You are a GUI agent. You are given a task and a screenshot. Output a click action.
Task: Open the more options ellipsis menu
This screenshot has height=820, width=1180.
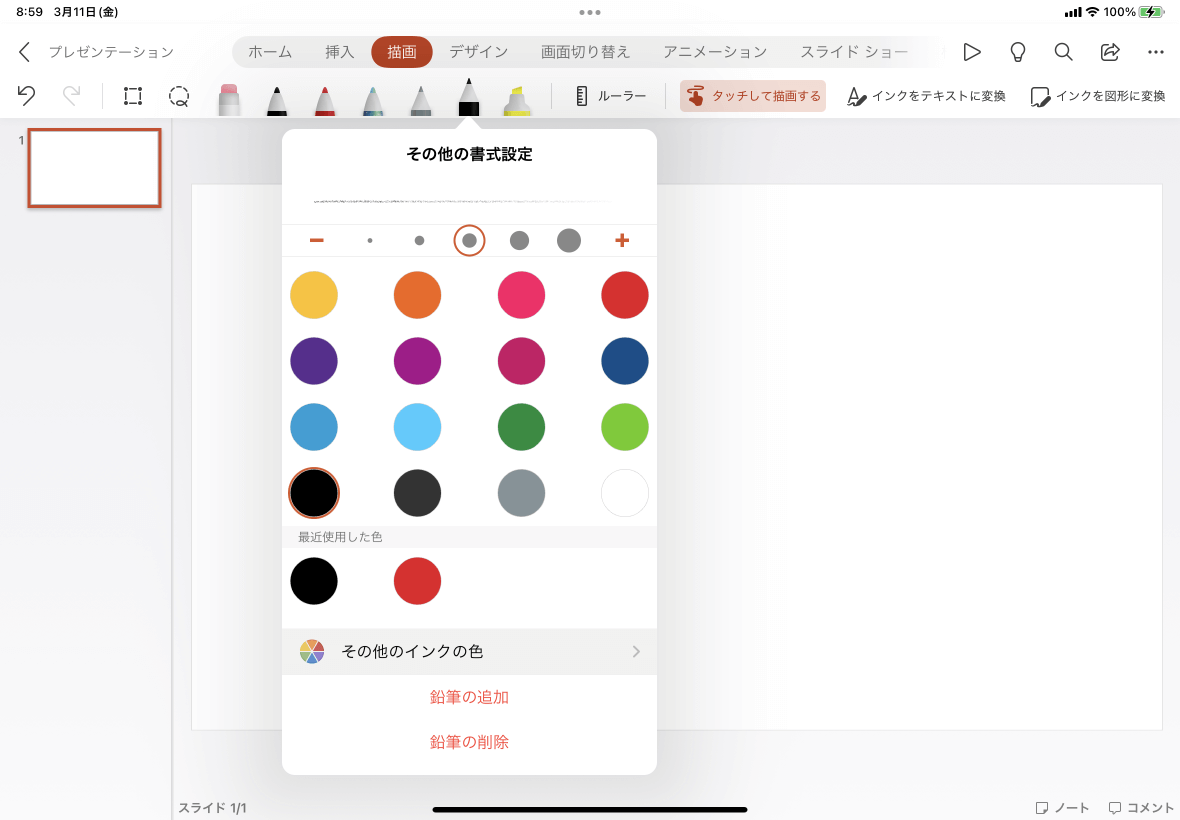click(1156, 52)
